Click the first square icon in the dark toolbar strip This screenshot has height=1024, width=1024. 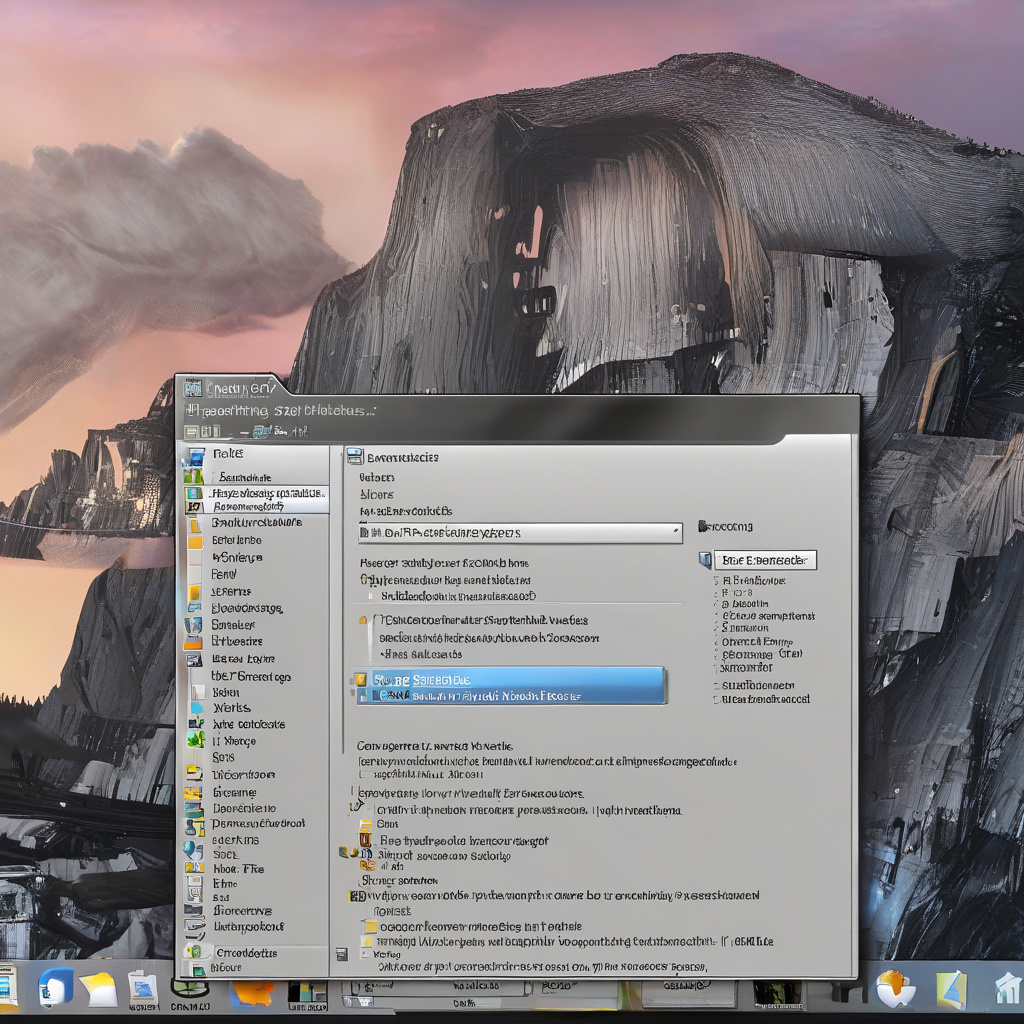click(191, 432)
